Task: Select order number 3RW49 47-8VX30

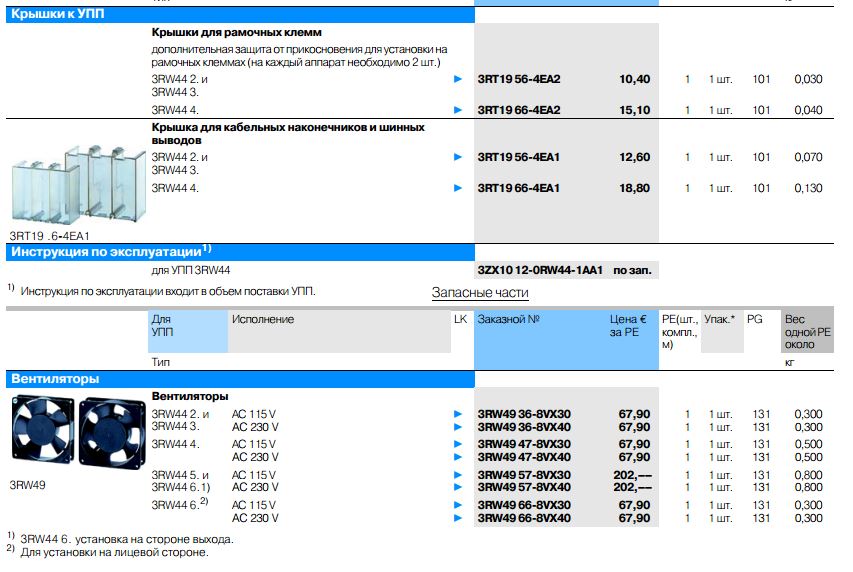Action: [x=524, y=444]
